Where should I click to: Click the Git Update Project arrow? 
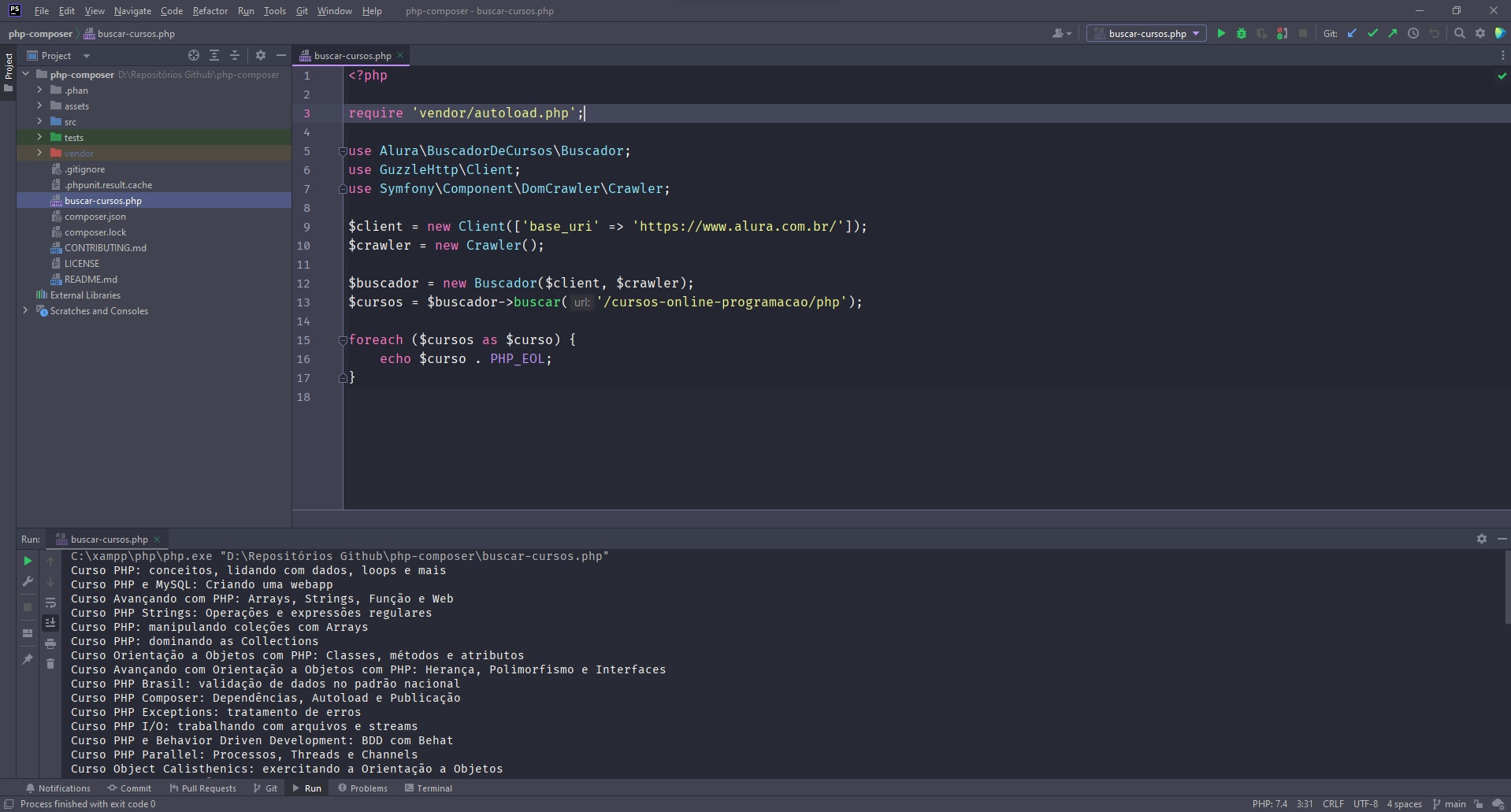coord(1352,34)
